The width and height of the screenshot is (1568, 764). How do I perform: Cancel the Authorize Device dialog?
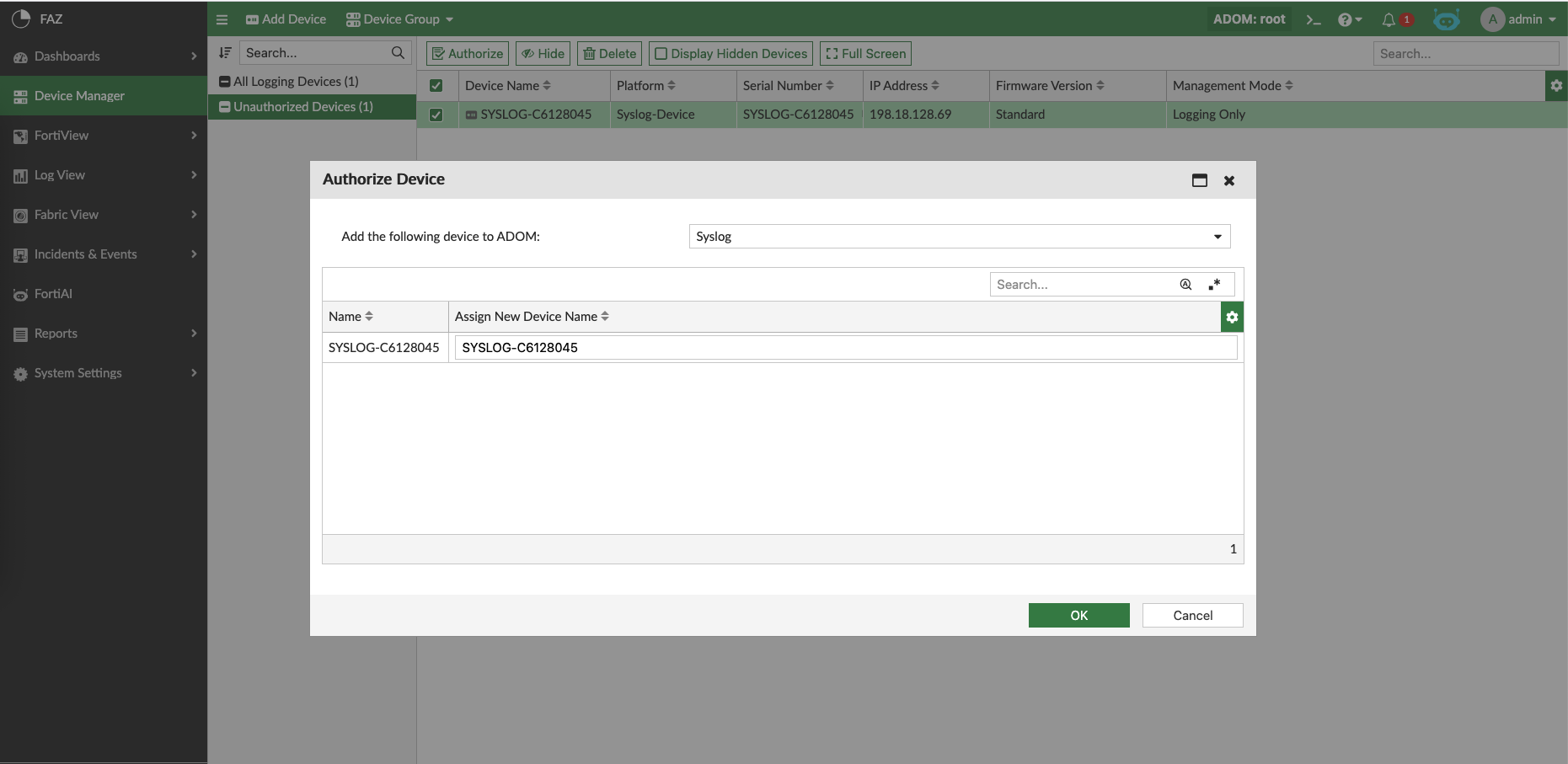point(1192,616)
